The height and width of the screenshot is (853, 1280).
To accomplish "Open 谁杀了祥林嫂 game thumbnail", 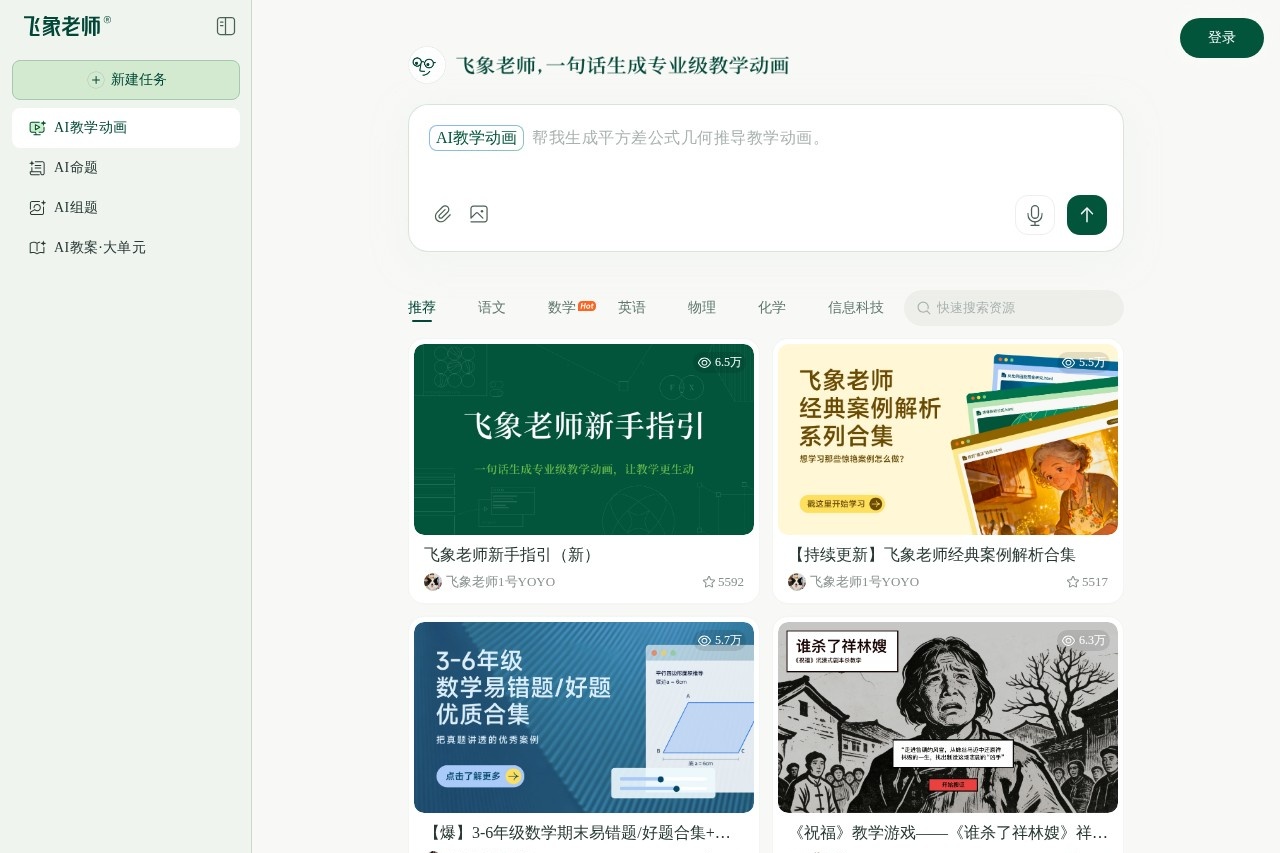I will tap(948, 717).
